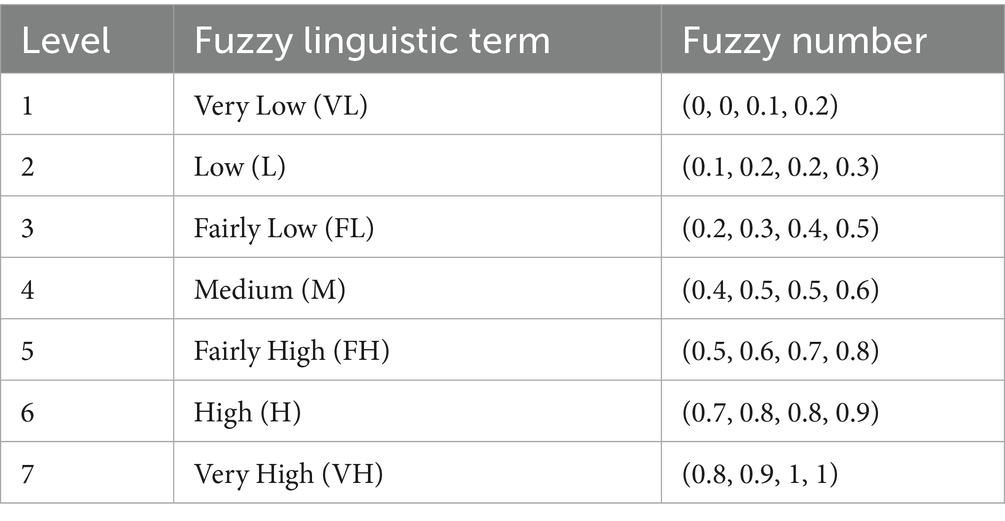The width and height of the screenshot is (1005, 521).
Task: Select the 'Very Low (VL)' cell
Action: [281, 105]
